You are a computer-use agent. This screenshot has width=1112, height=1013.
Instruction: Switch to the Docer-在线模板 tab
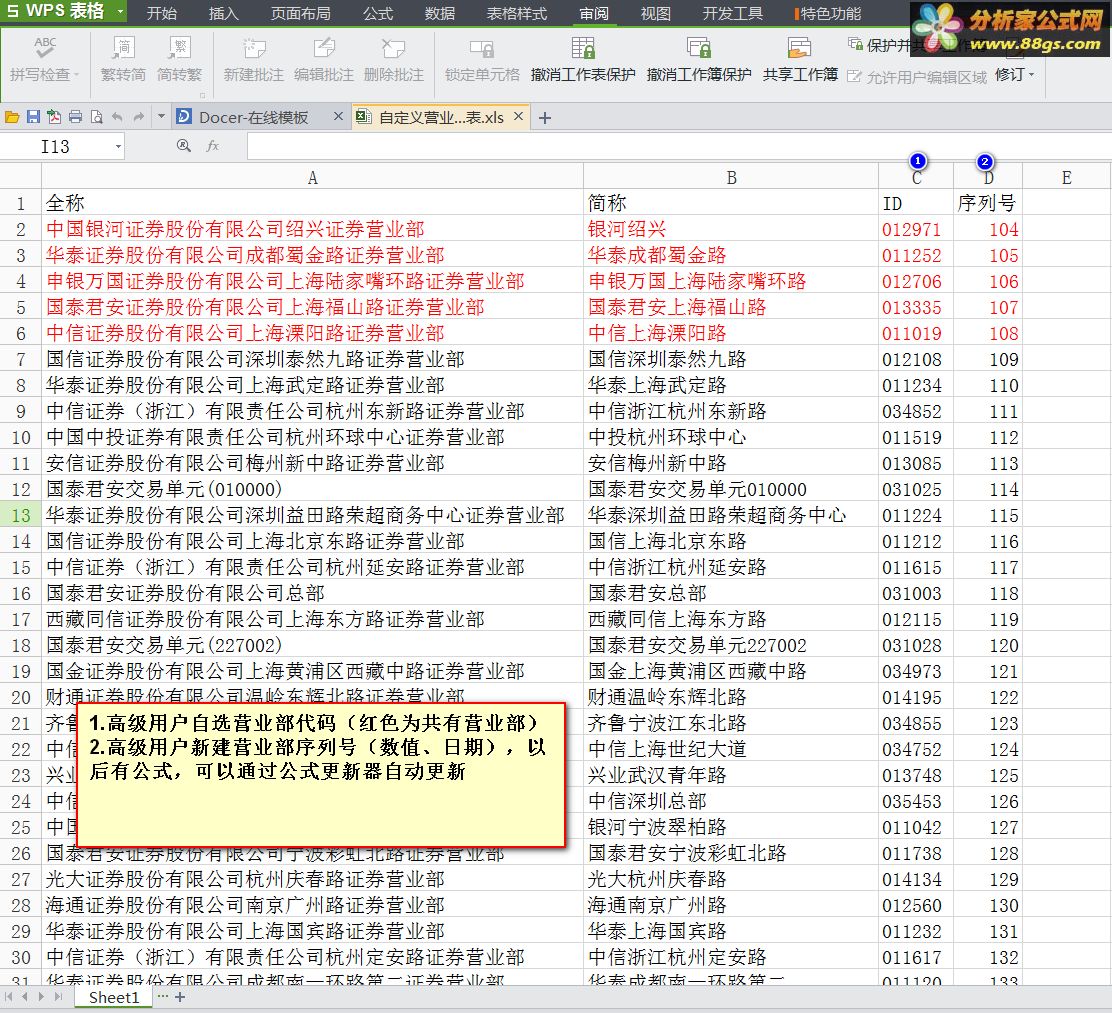[x=254, y=117]
